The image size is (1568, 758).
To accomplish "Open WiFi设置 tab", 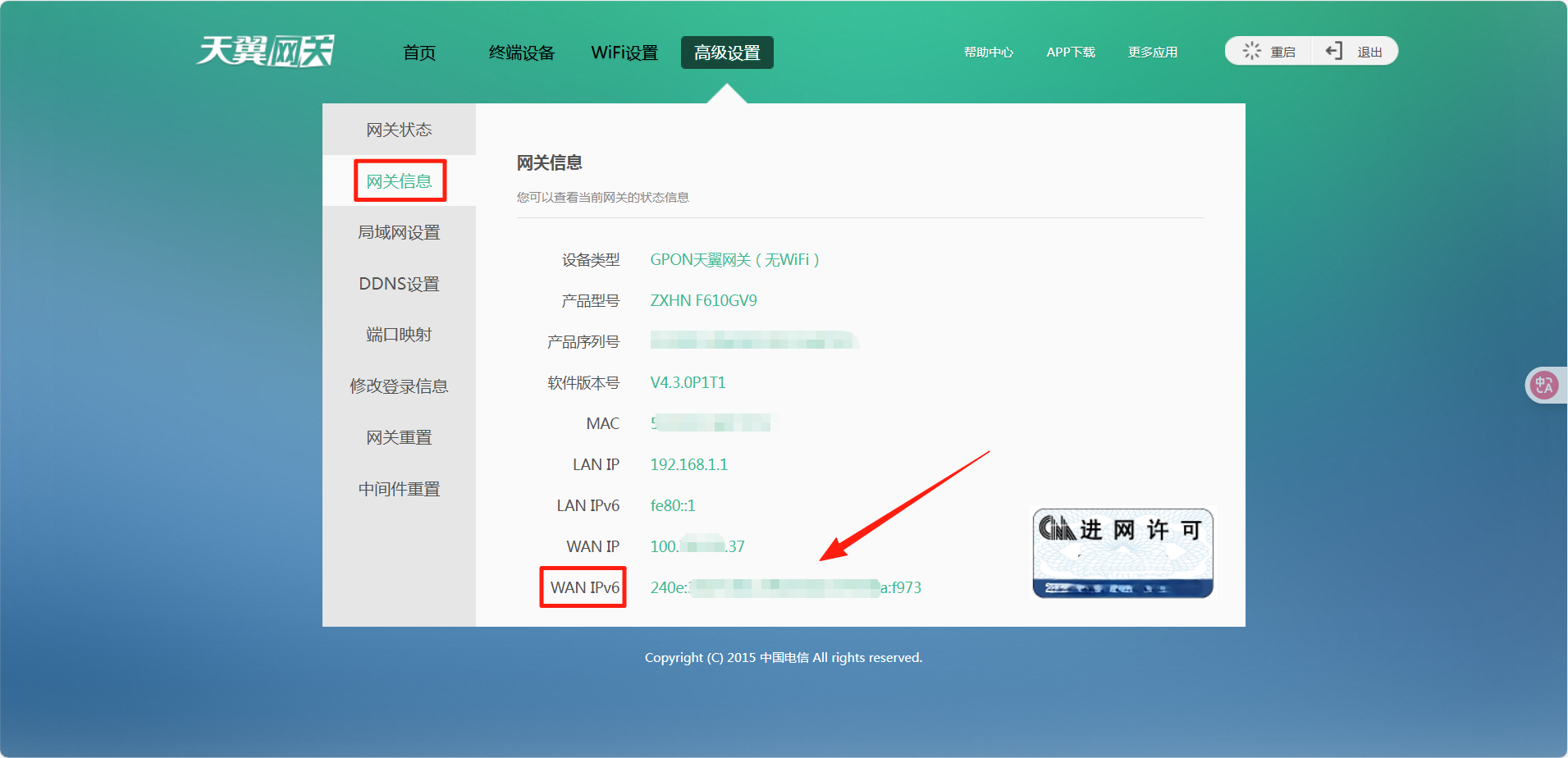I will (624, 53).
